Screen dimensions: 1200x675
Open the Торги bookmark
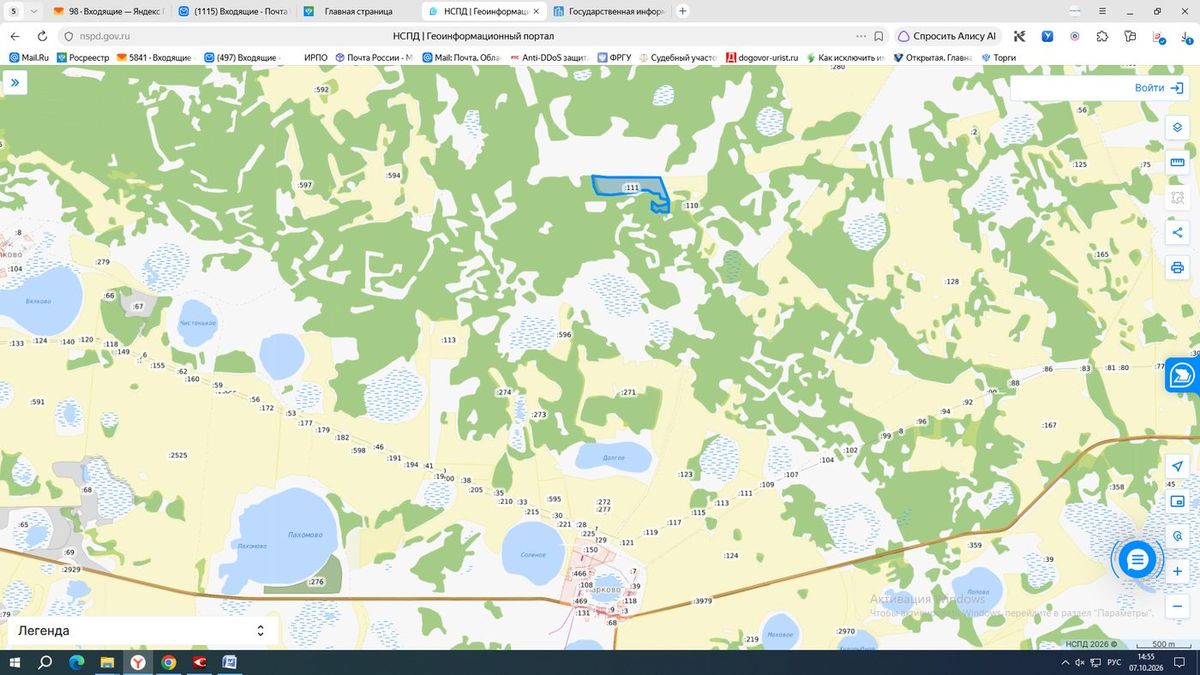click(x=998, y=58)
